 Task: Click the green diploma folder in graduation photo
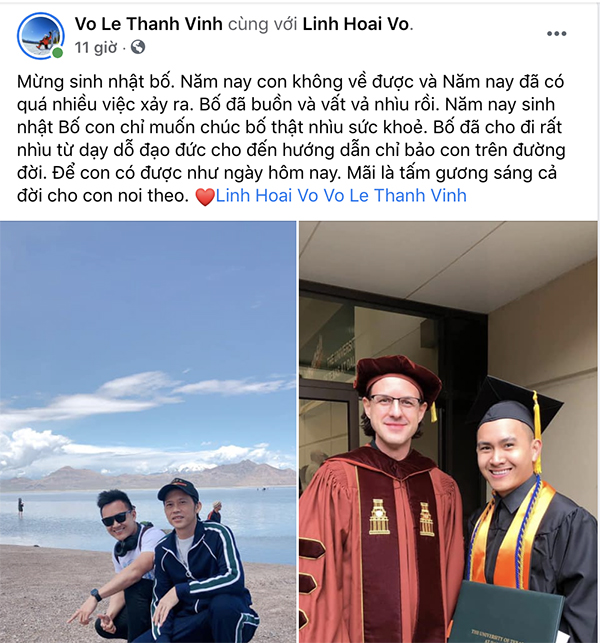click(x=509, y=612)
